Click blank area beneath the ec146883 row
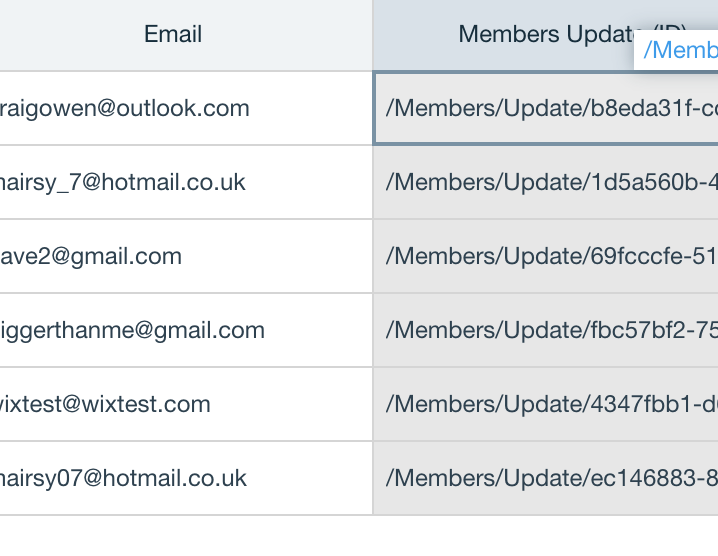This screenshot has height=556, width=718. pyautogui.click(x=546, y=536)
